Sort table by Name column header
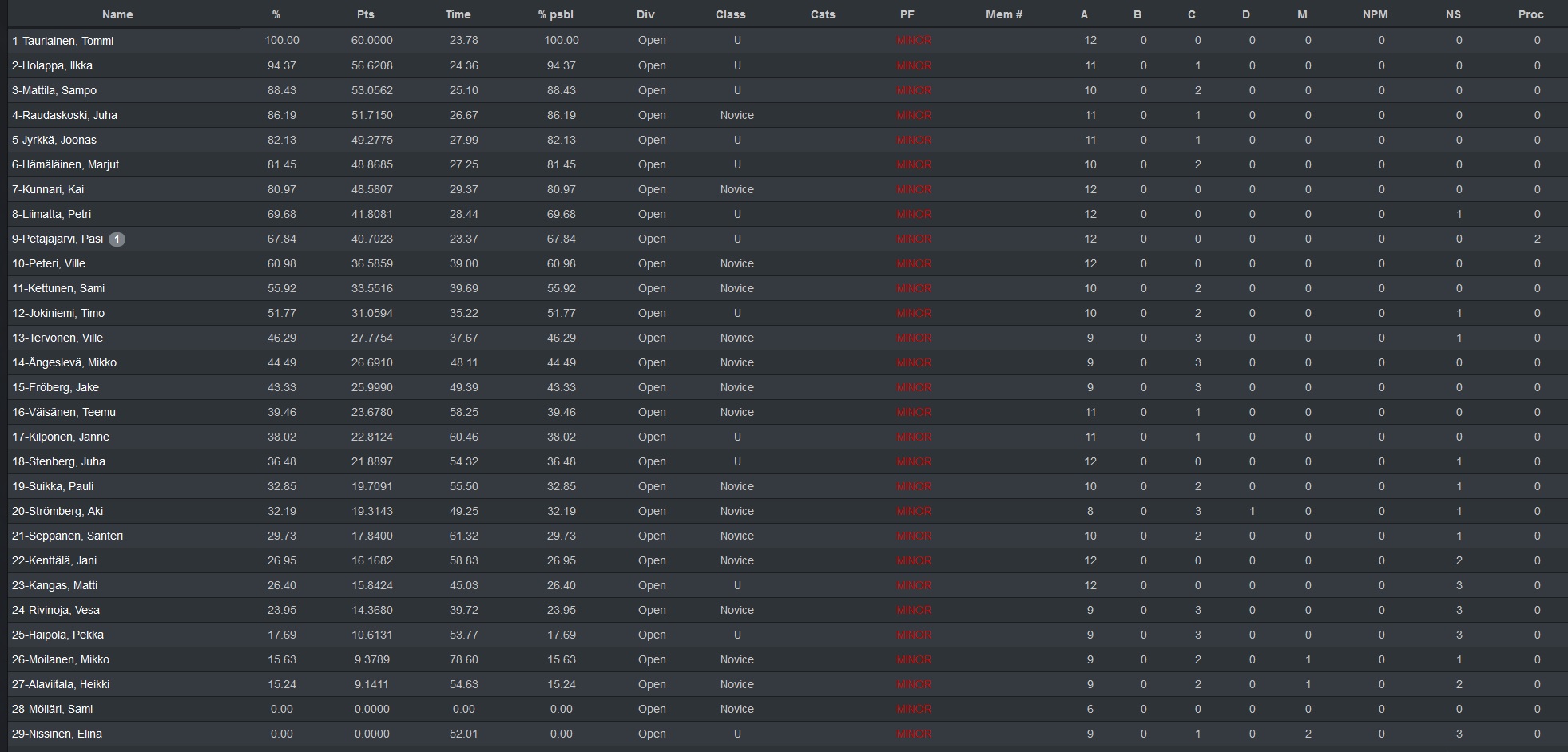The image size is (1568, 752). click(117, 14)
